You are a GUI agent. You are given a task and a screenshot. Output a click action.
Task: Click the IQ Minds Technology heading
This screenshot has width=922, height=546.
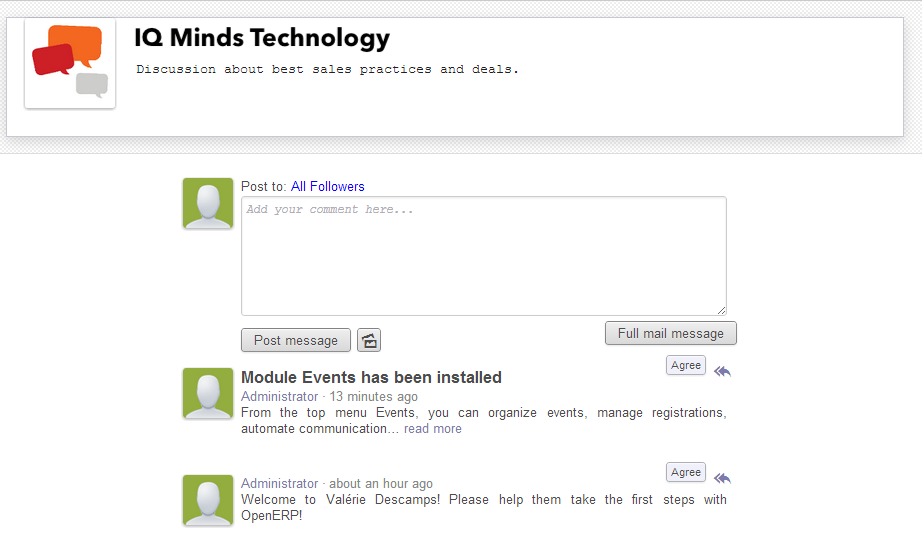pos(262,38)
